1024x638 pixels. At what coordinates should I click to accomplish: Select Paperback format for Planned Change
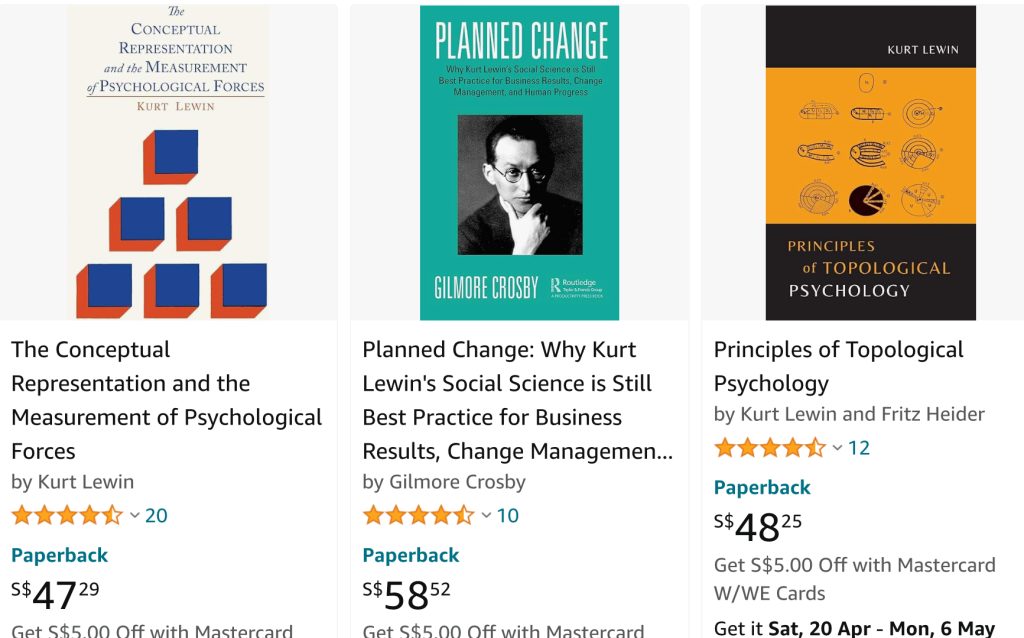(x=410, y=555)
